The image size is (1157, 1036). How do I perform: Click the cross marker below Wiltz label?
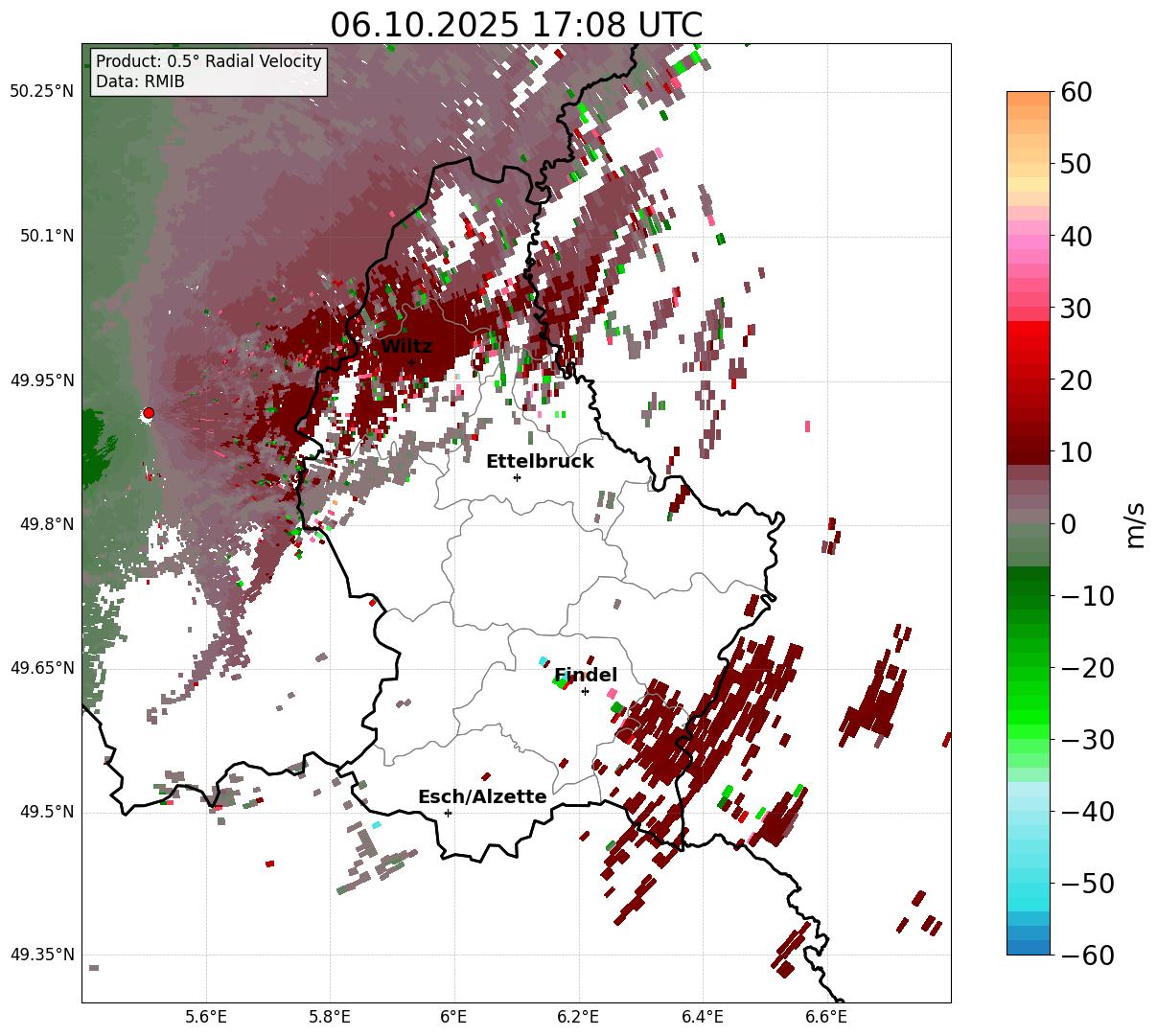411,362
